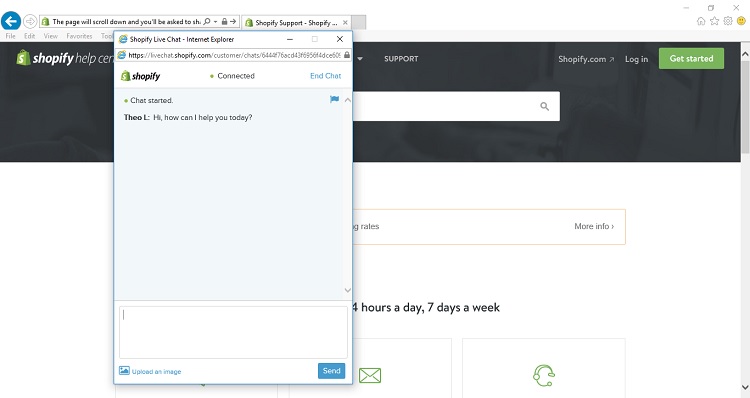This screenshot has height=398, width=750.
Task: Expand the dropdown caret left of SUPPORT
Action: pos(360,59)
